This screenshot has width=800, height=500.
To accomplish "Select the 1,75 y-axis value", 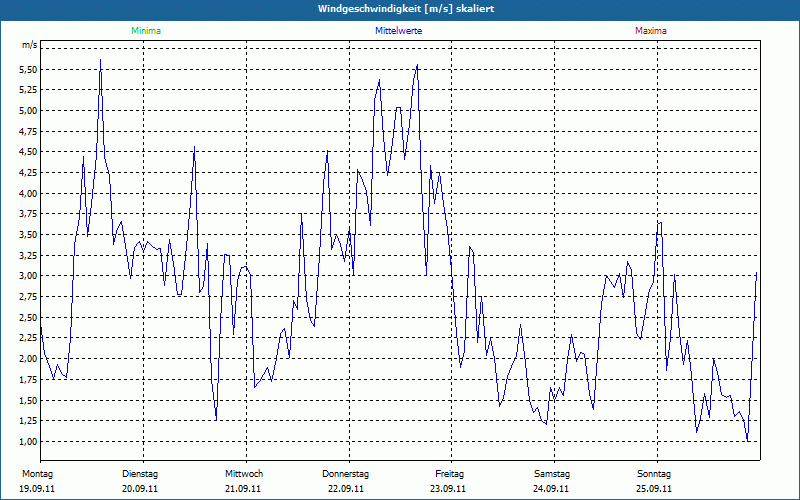I will (x=28, y=380).
